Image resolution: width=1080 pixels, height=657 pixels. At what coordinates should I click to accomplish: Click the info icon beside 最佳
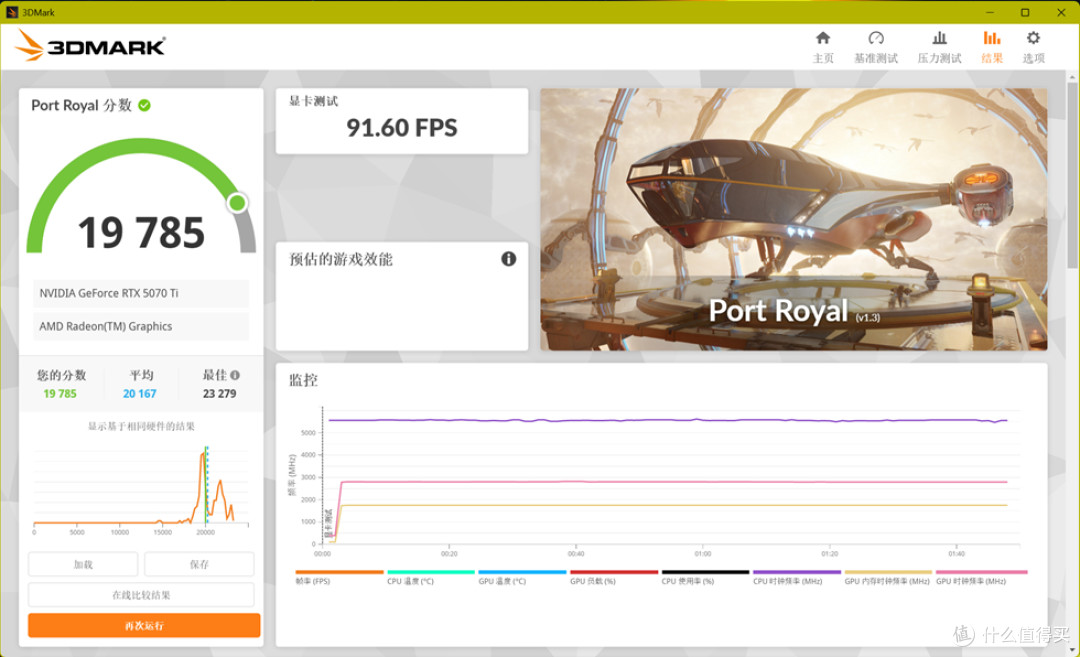click(235, 375)
